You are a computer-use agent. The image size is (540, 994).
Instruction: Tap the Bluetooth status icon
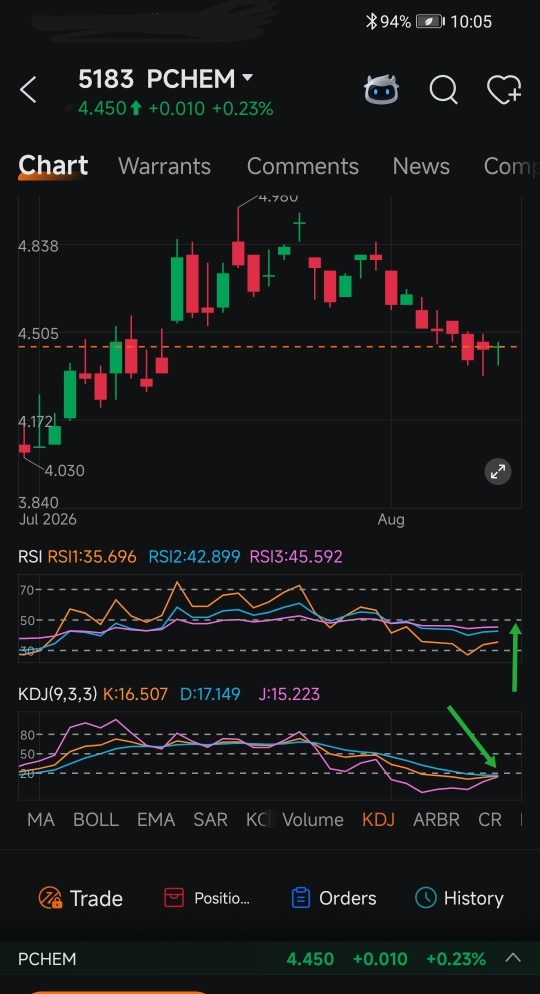click(x=371, y=21)
